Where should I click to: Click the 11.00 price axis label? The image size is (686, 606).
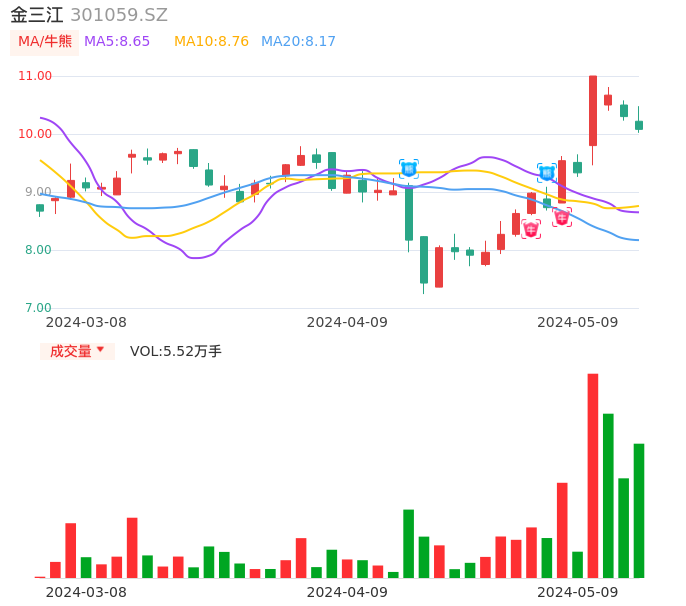click(x=35, y=76)
